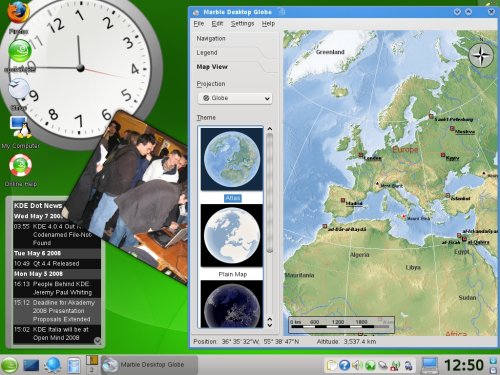Click the 'Europe' label on the map
The image size is (500, 375).
pyautogui.click(x=405, y=150)
